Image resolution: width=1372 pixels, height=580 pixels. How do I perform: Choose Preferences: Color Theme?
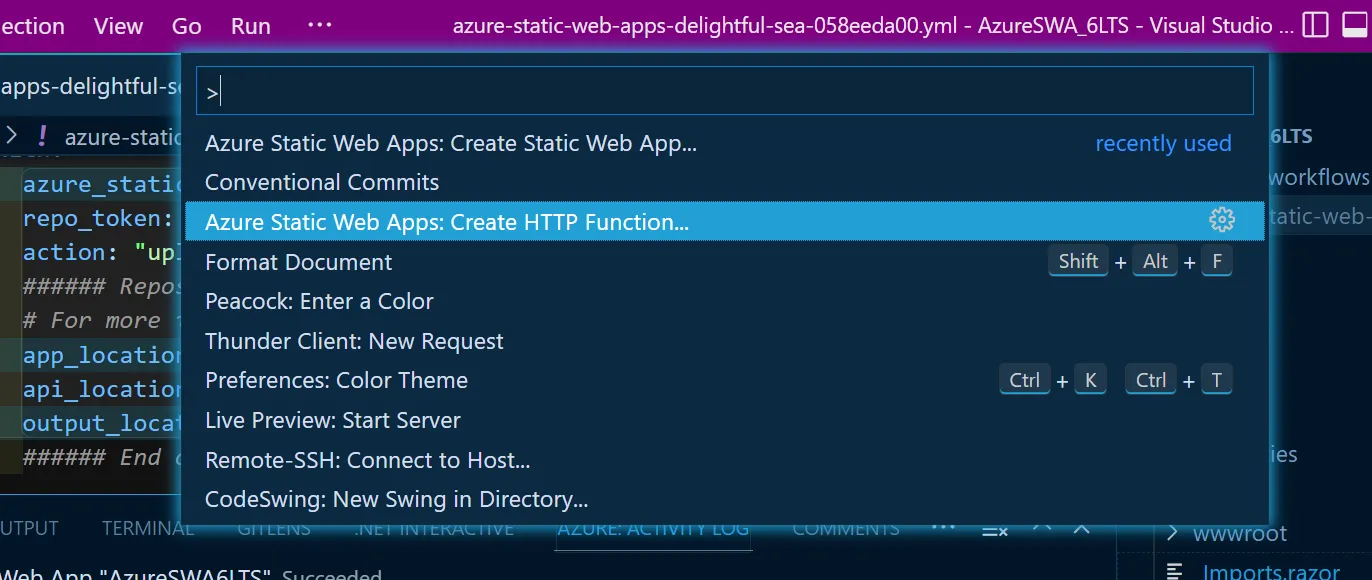pos(336,380)
